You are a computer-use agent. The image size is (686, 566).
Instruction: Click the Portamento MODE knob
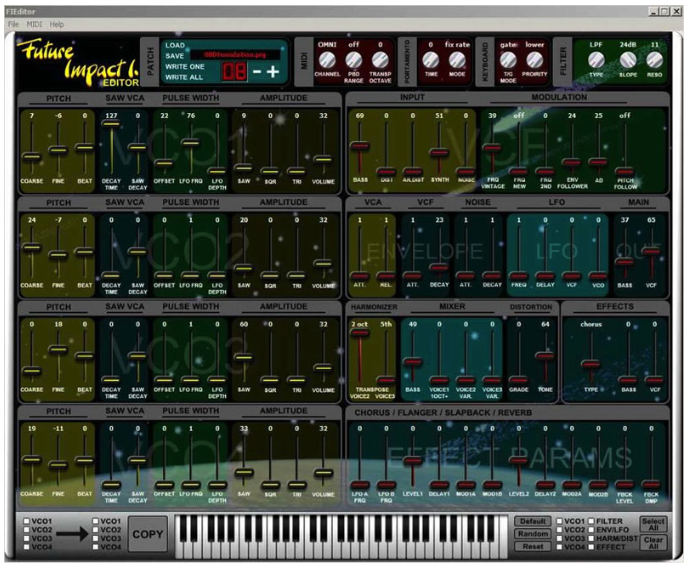(x=457, y=59)
